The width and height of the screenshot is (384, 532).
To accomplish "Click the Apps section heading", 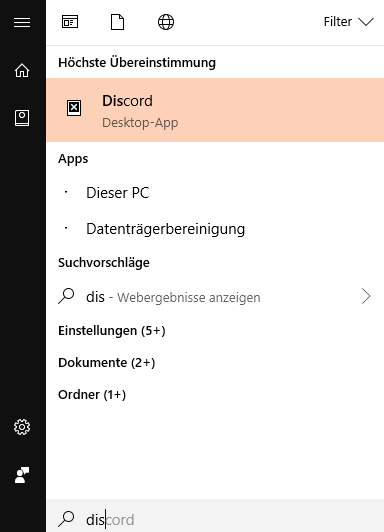I will click(73, 159).
